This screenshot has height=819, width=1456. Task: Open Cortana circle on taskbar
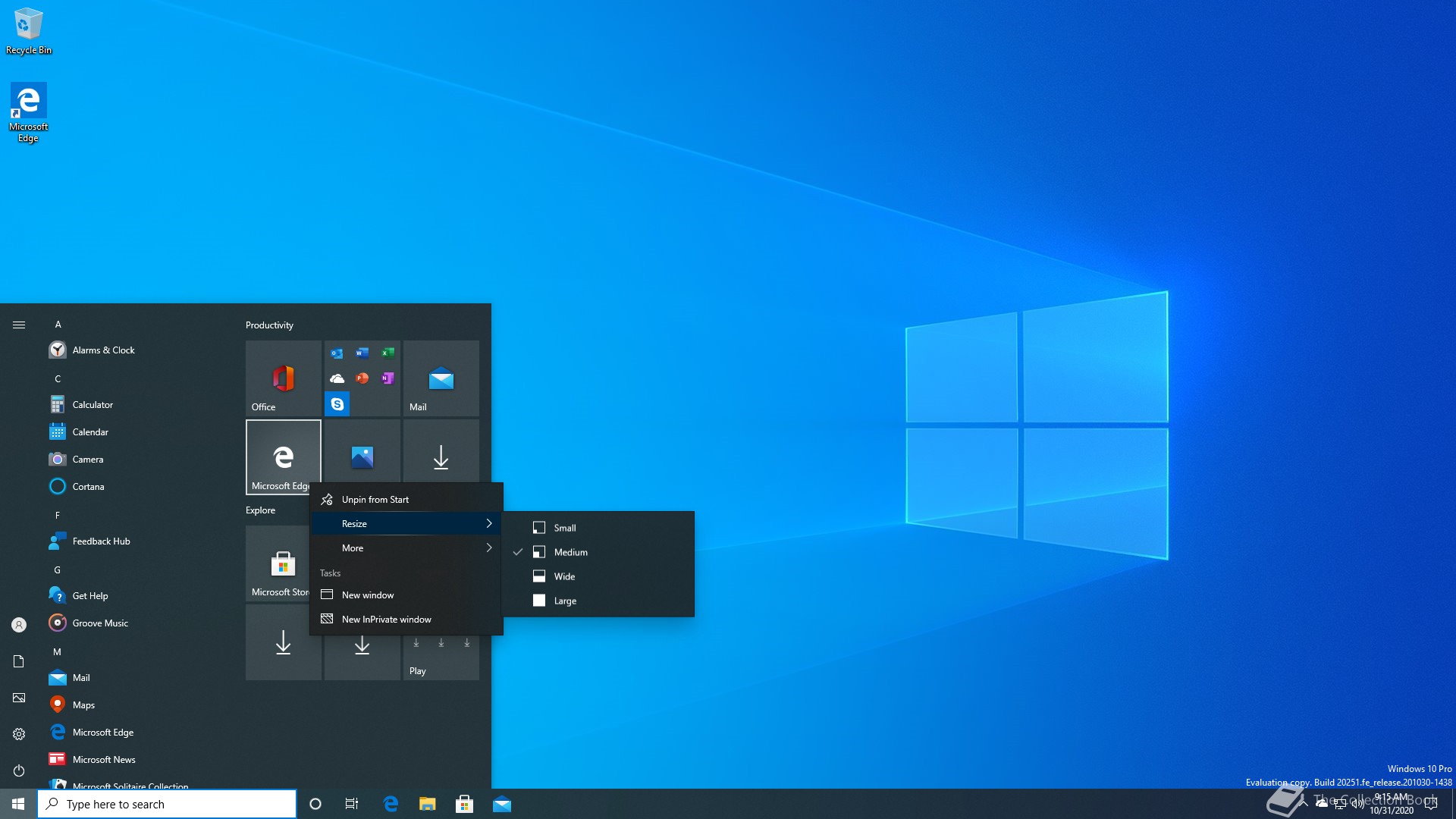point(315,804)
